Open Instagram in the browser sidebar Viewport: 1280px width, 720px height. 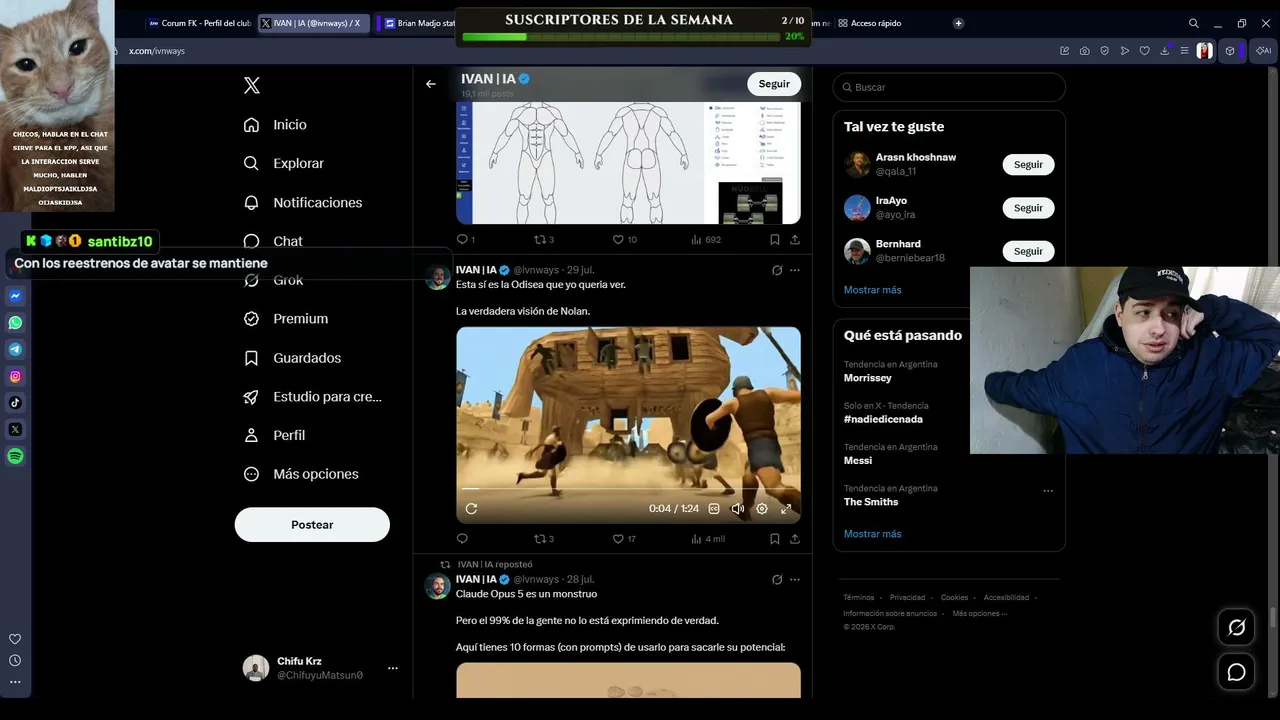(15, 376)
